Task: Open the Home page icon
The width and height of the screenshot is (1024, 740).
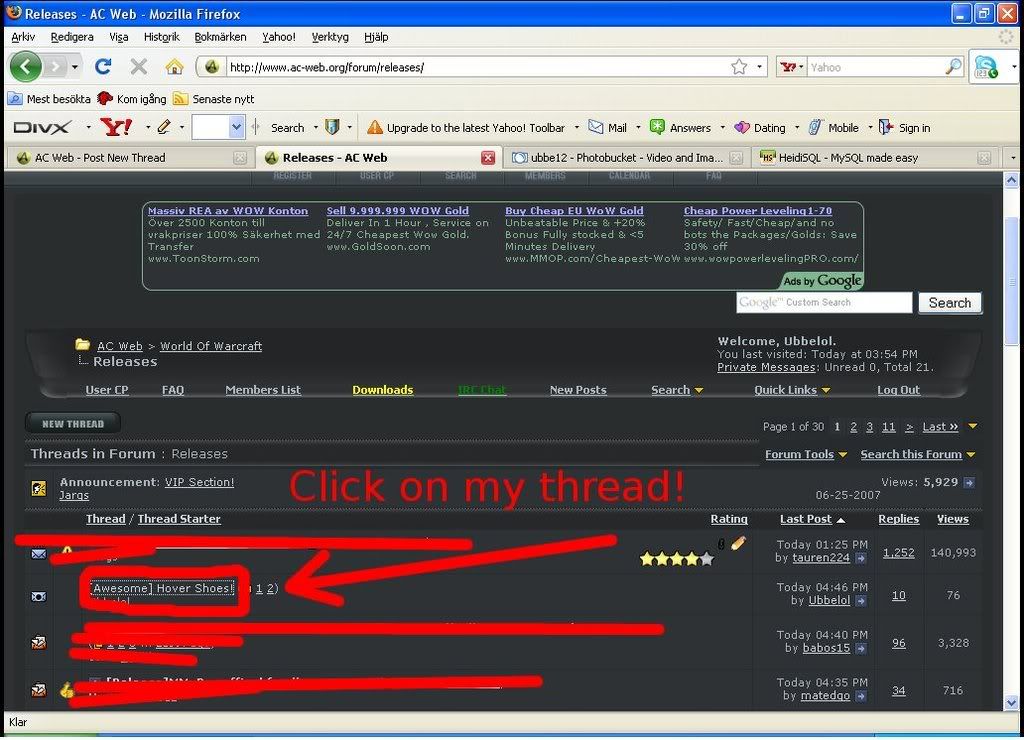Action: tap(174, 67)
